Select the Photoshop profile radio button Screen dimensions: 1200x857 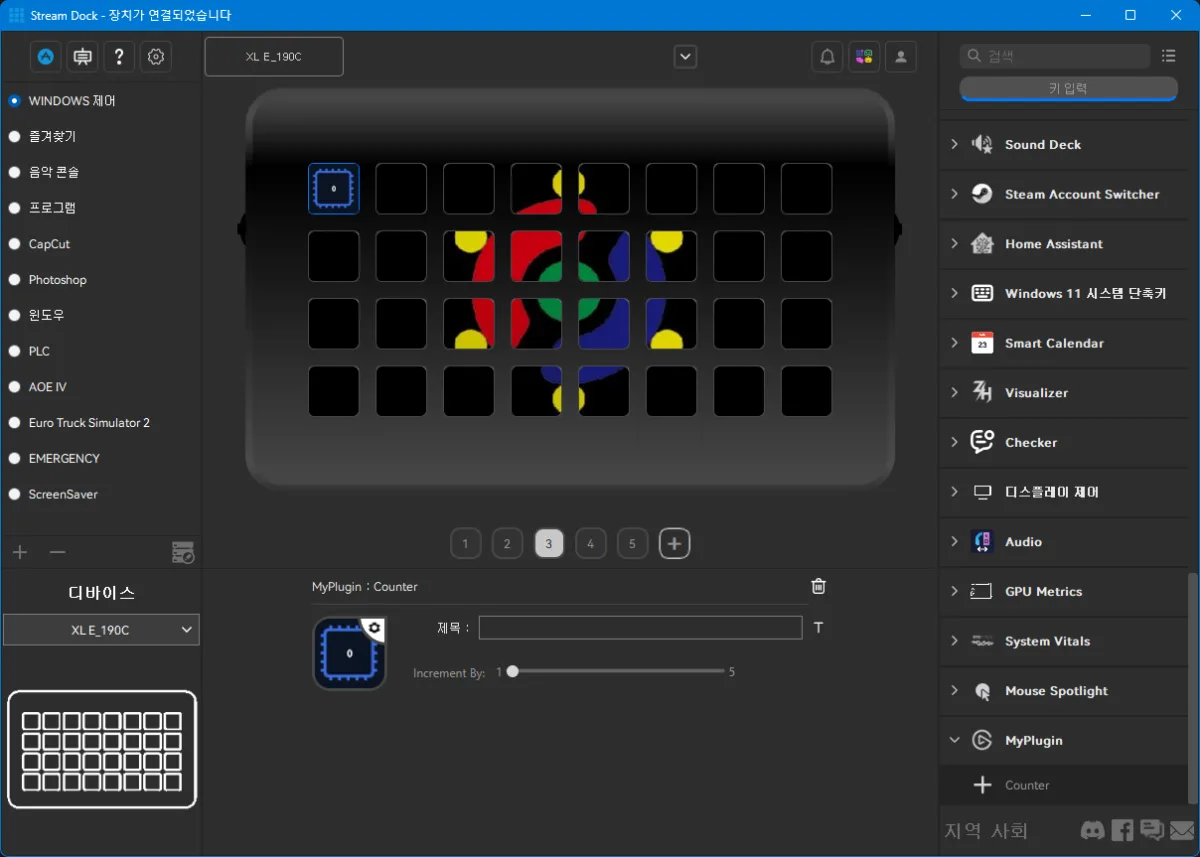(x=15, y=280)
